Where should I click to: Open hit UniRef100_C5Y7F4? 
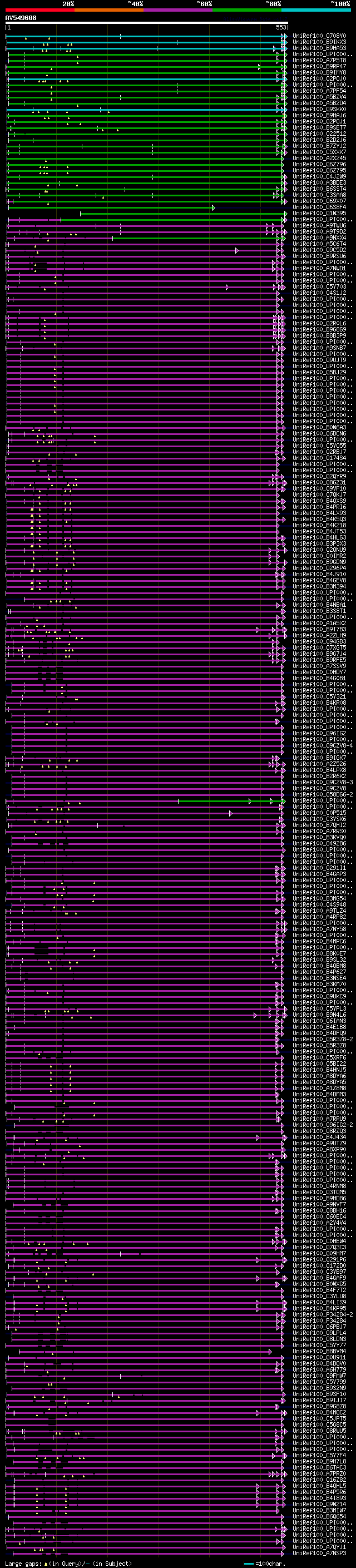click(x=319, y=1455)
